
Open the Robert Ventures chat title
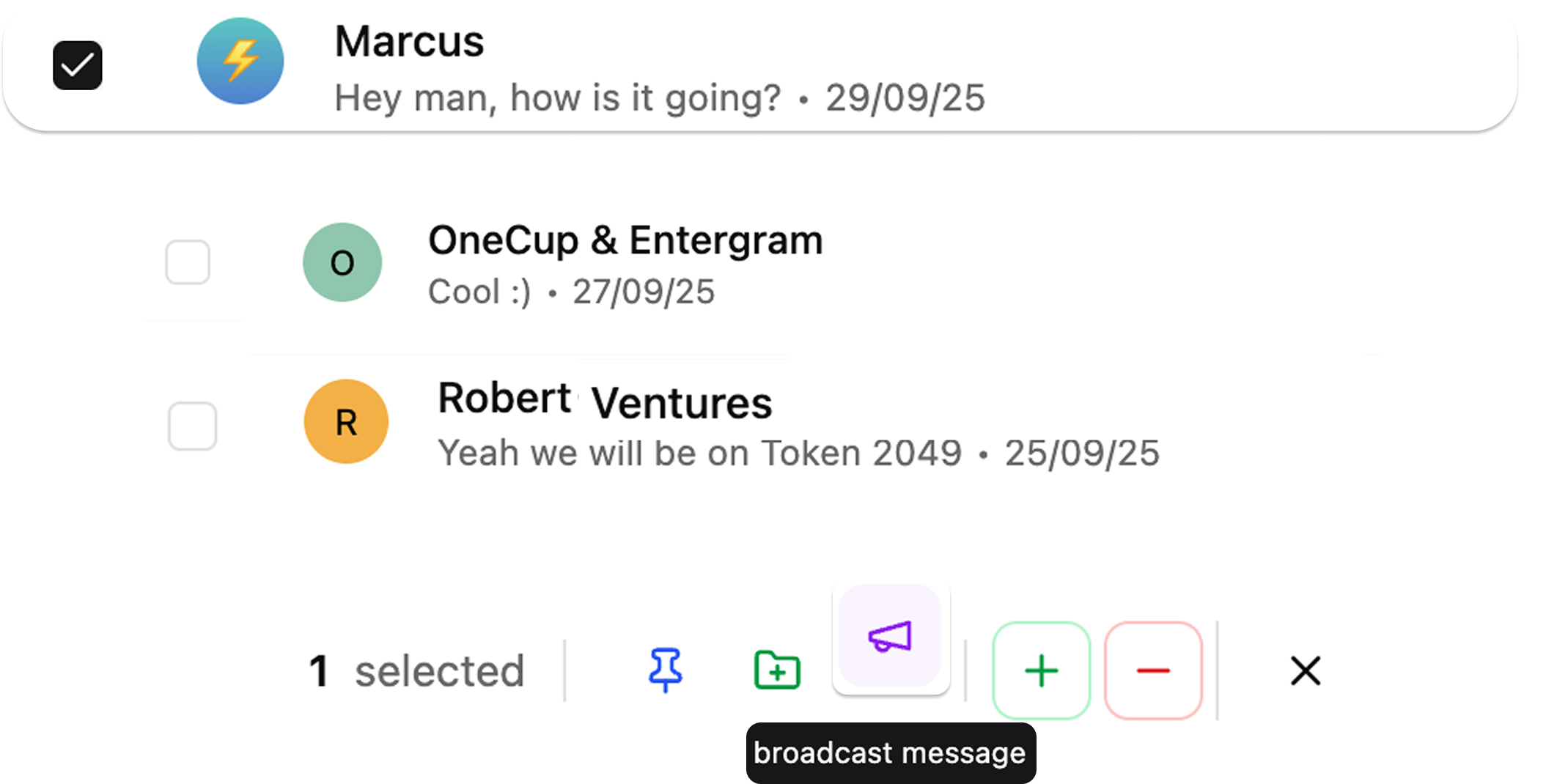(x=605, y=401)
